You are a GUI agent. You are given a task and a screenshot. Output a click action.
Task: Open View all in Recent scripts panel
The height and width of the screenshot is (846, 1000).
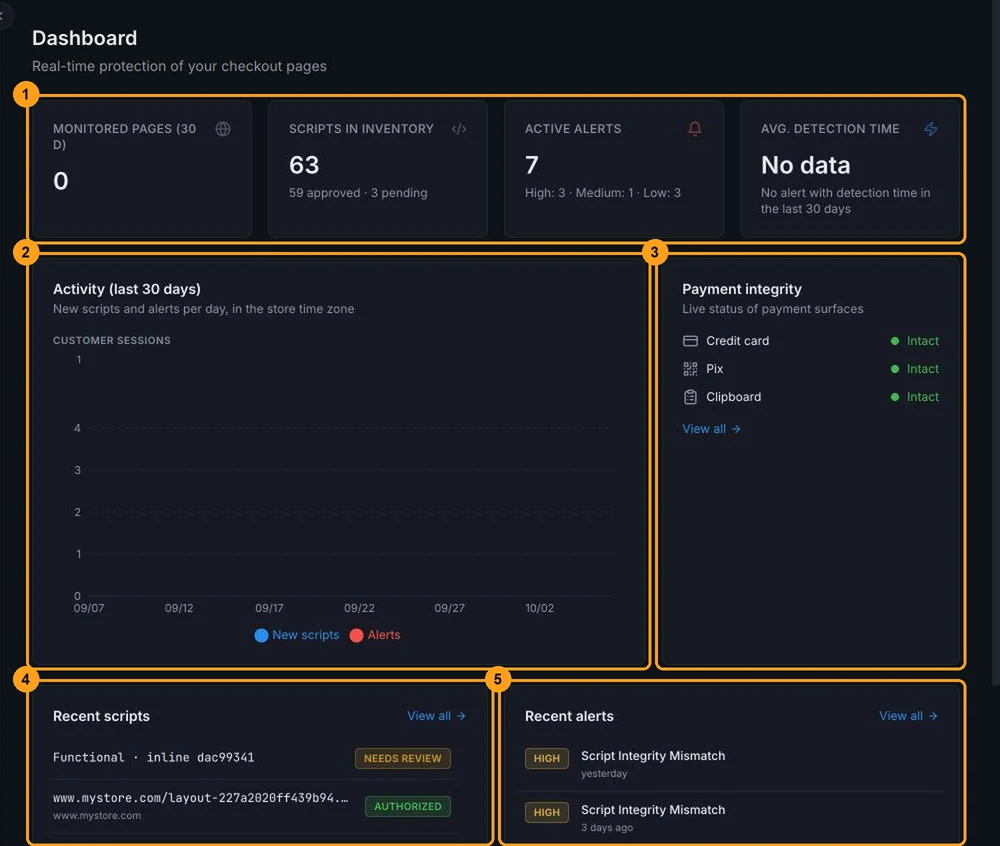pyautogui.click(x=436, y=716)
